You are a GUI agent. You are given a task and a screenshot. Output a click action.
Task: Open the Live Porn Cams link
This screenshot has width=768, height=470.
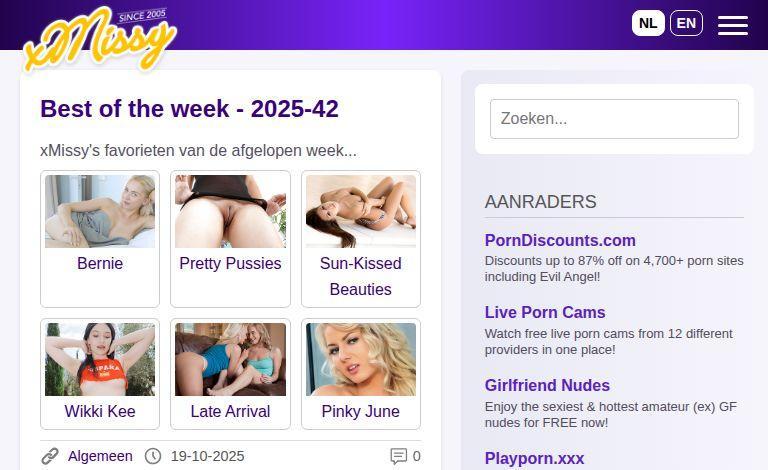(545, 312)
